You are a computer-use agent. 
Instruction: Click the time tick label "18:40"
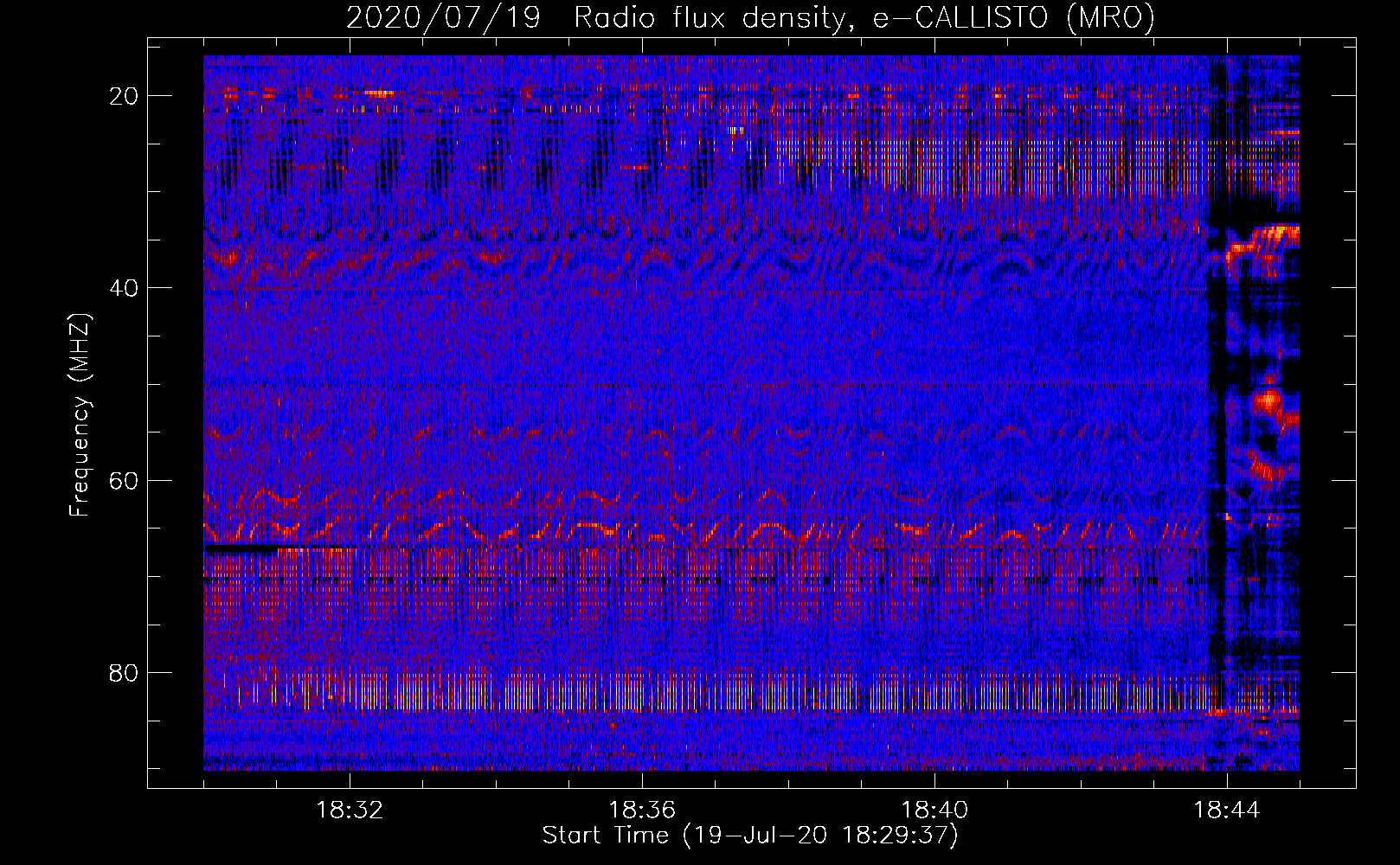pyautogui.click(x=934, y=811)
